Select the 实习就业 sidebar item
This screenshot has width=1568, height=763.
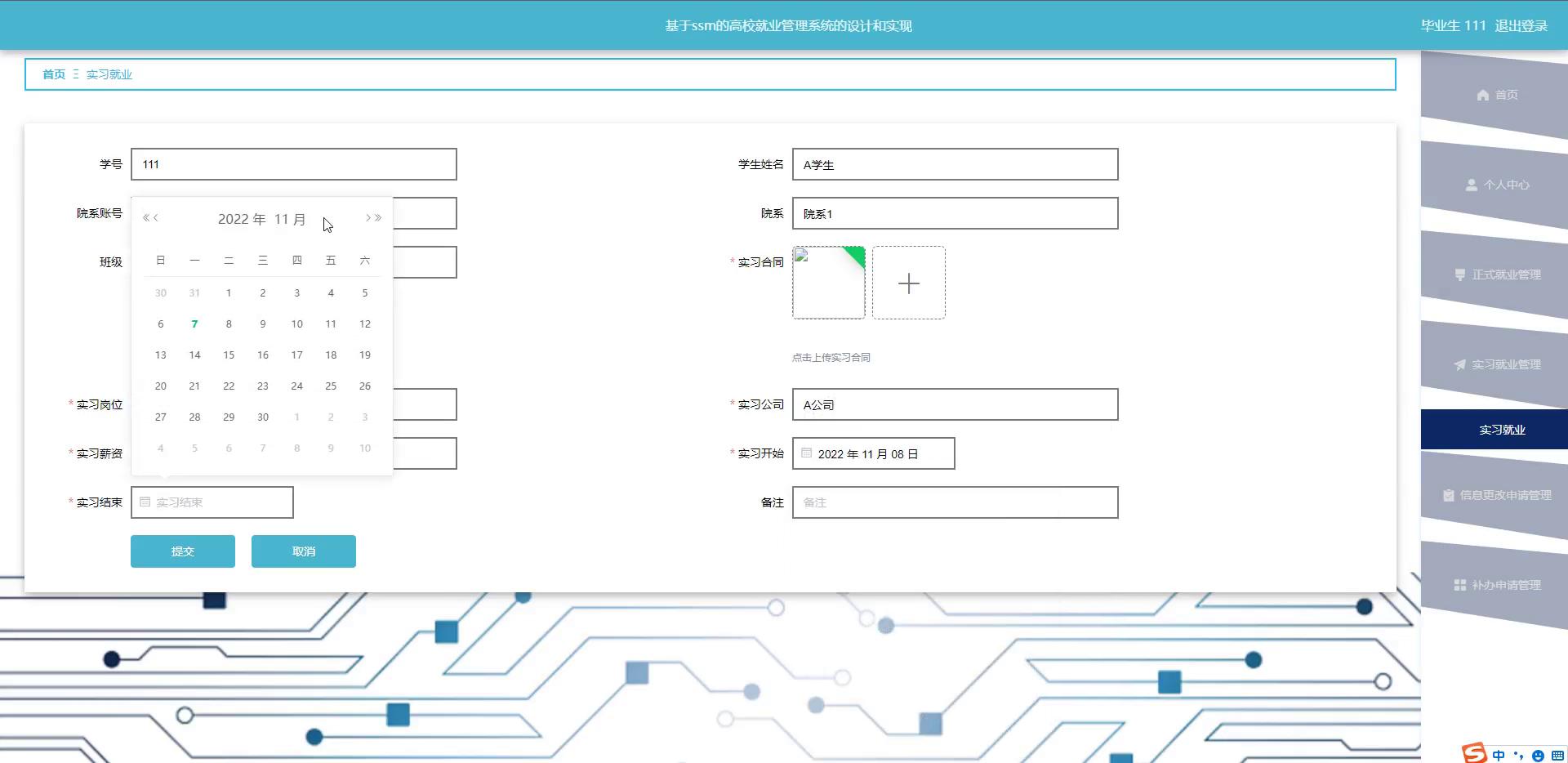coord(1494,430)
